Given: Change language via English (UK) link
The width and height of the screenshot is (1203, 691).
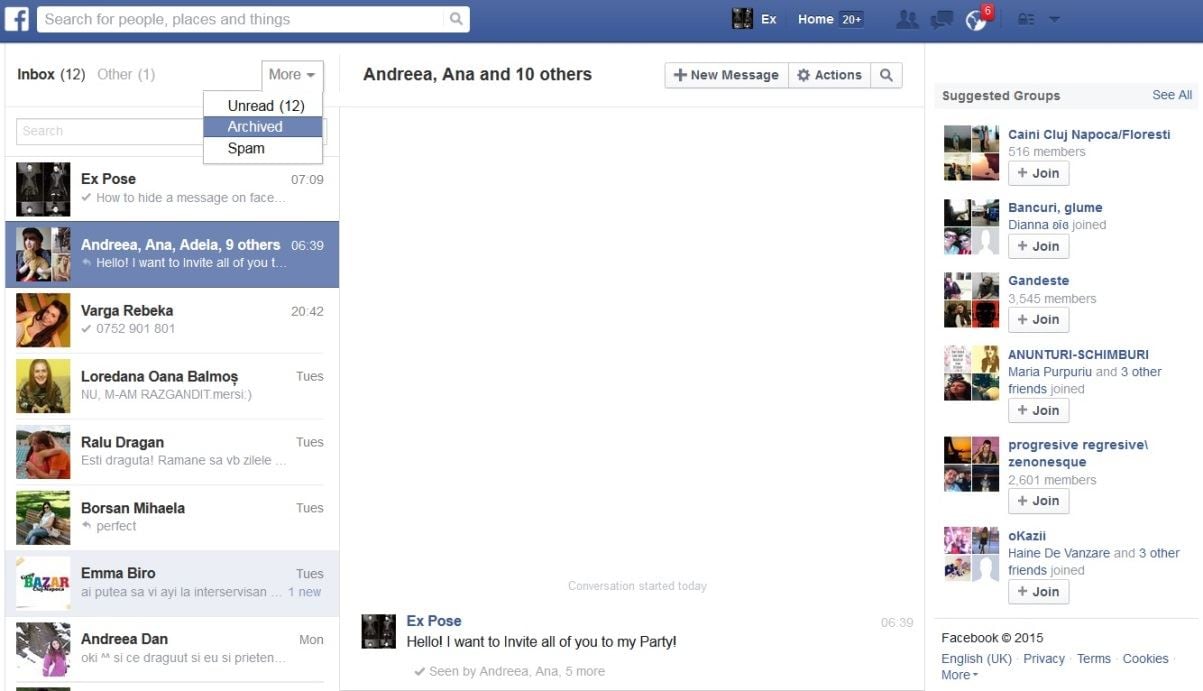Looking at the screenshot, I should (977, 659).
